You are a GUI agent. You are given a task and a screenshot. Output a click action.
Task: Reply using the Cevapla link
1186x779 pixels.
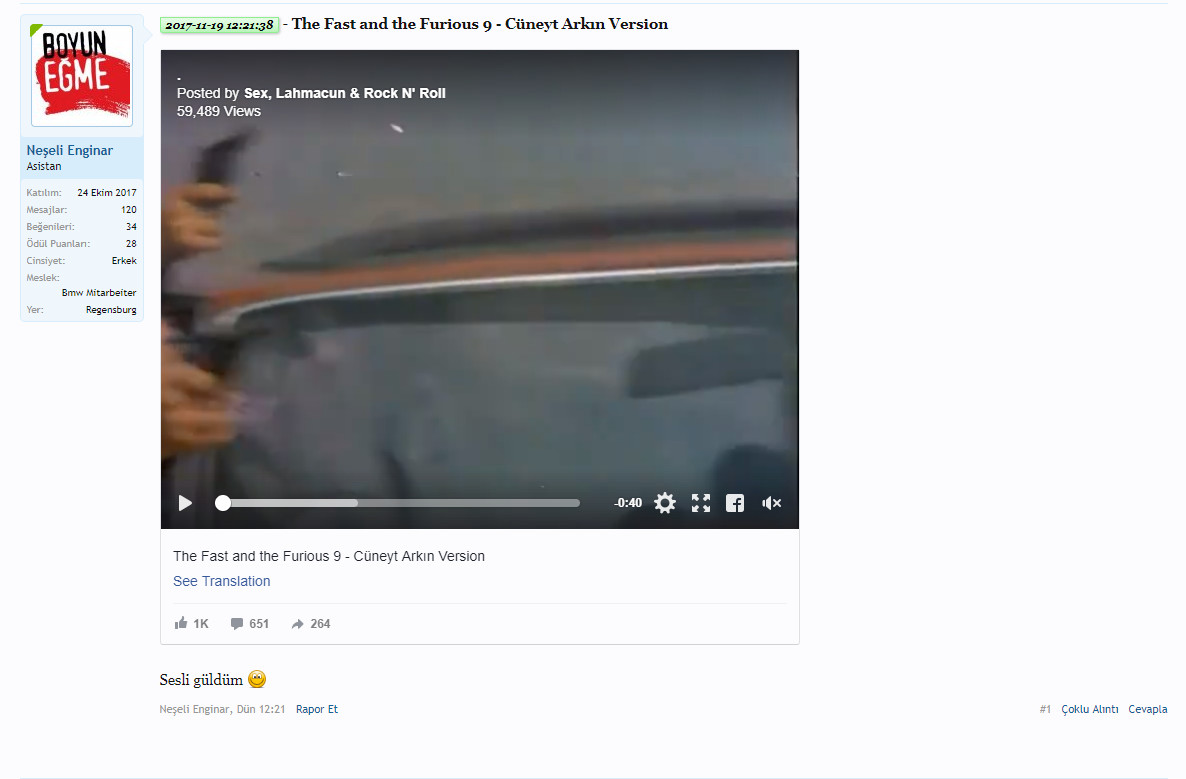[1147, 709]
